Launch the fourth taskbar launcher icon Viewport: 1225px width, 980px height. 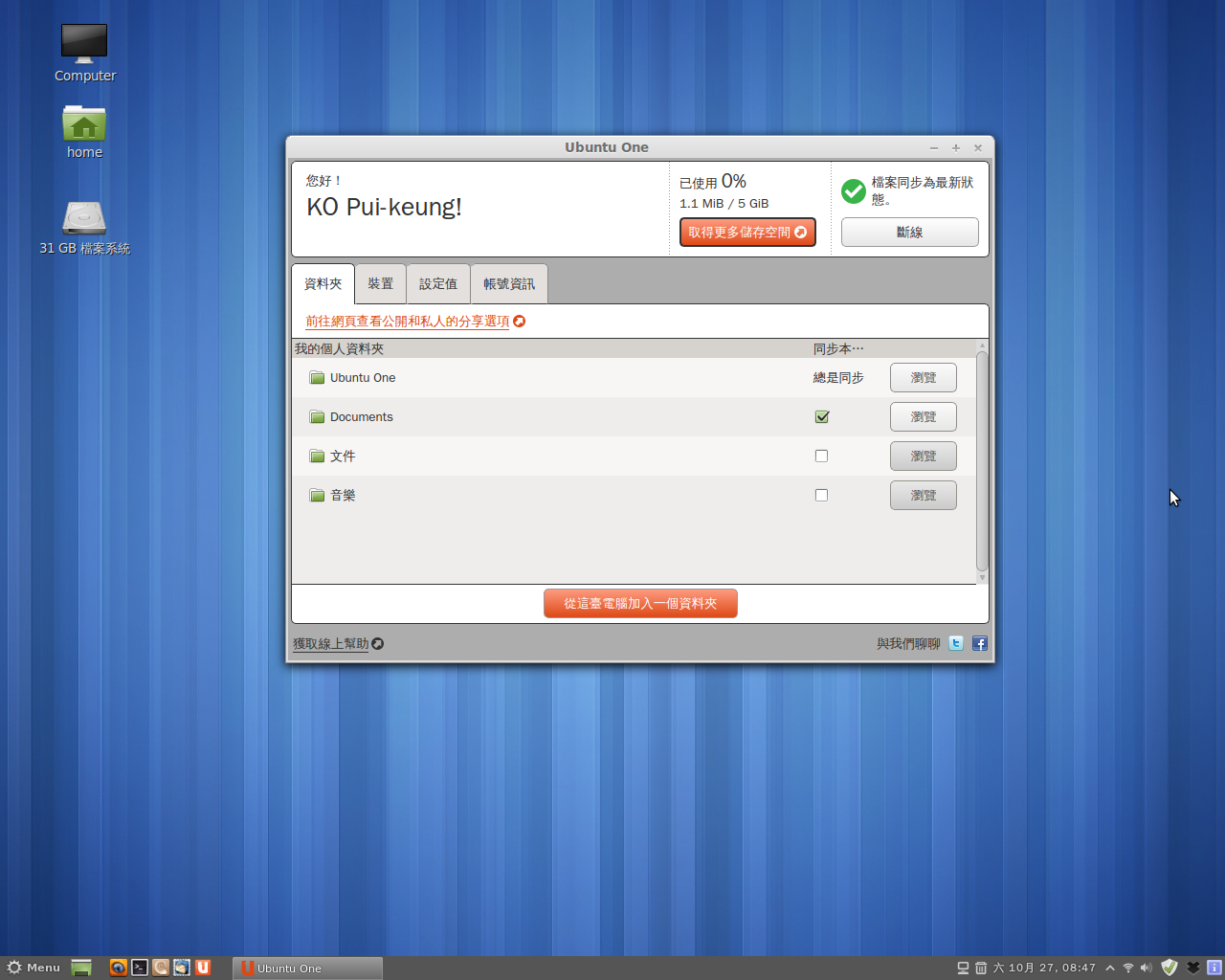[x=182, y=968]
